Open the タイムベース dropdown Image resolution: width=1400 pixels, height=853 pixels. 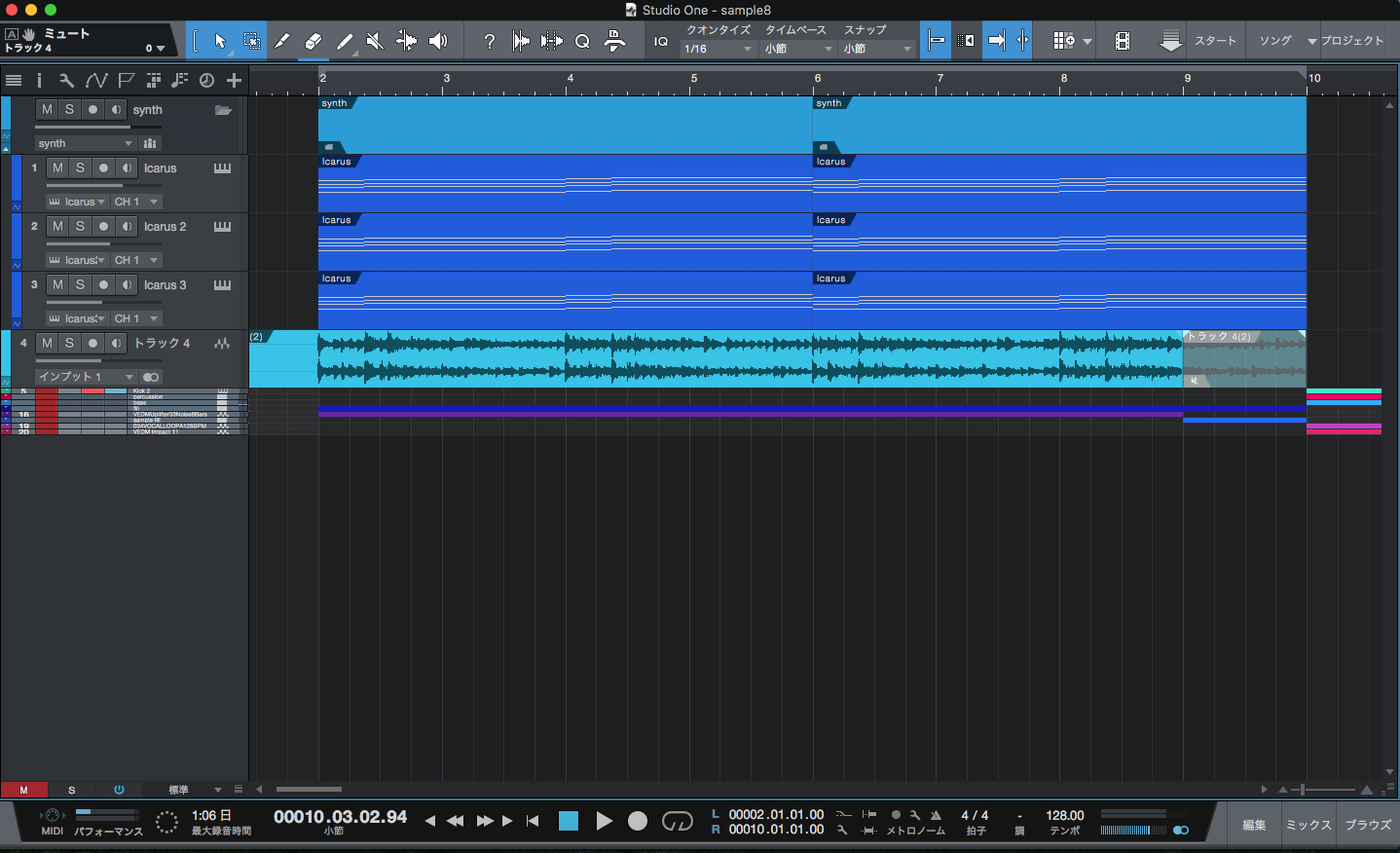point(798,49)
